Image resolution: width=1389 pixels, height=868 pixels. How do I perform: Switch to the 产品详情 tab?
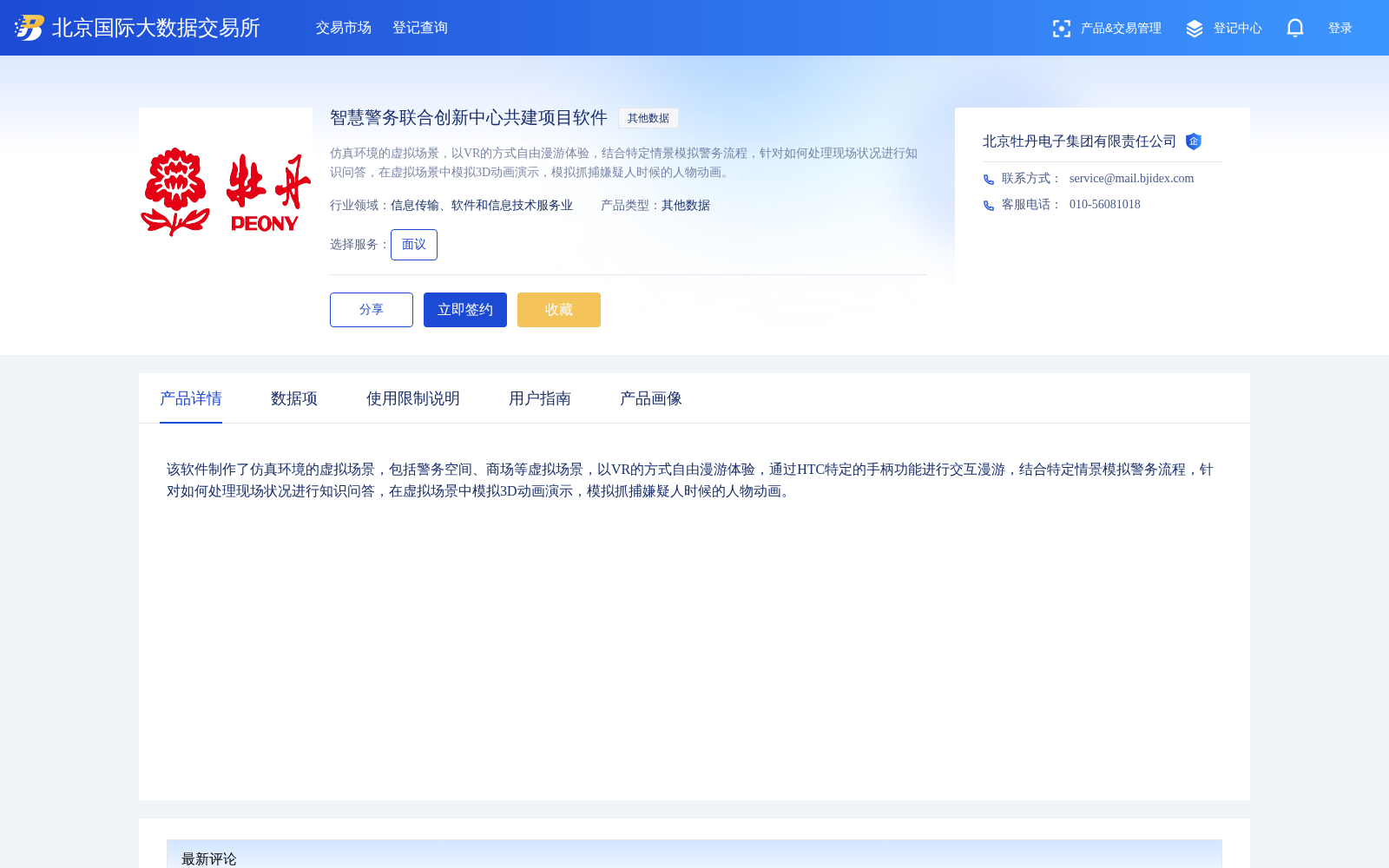(191, 398)
